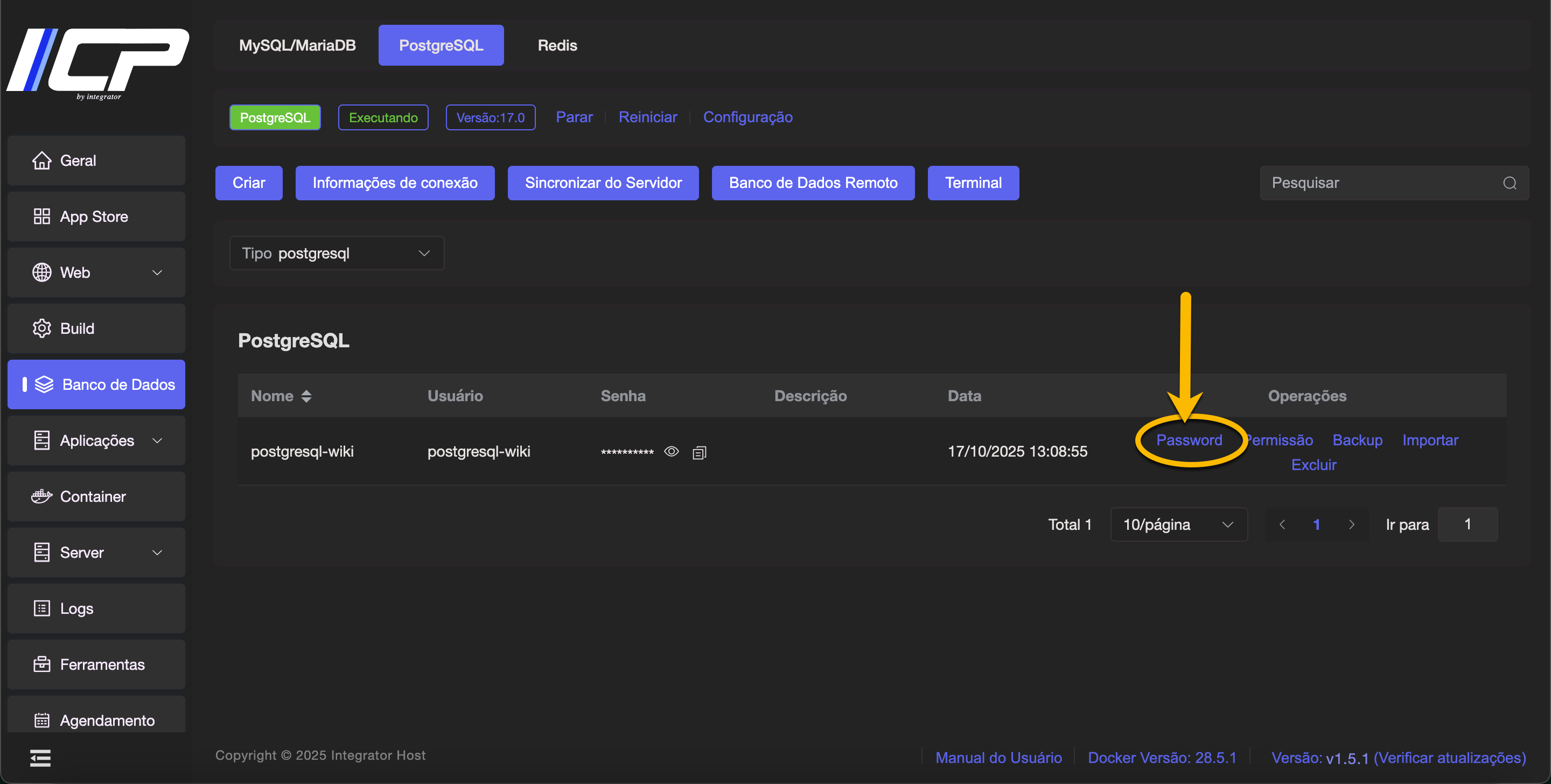
Task: Open the 10/página page size dropdown
Action: pyautogui.click(x=1178, y=524)
